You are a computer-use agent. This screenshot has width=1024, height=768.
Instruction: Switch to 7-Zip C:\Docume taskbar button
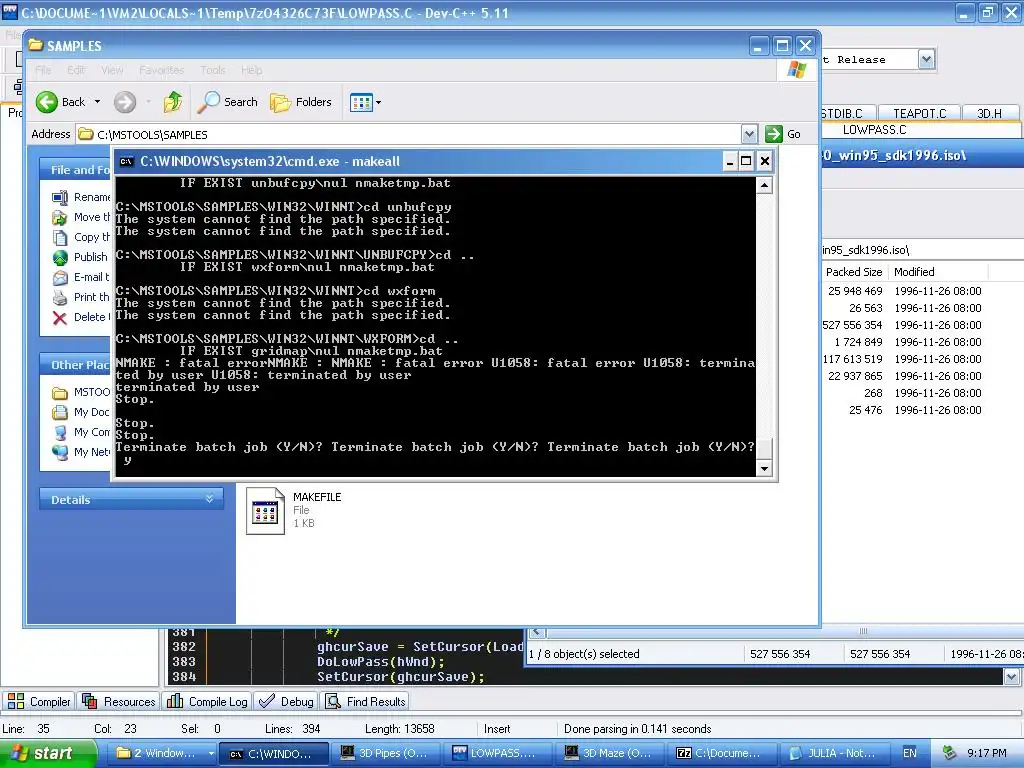tap(721, 753)
